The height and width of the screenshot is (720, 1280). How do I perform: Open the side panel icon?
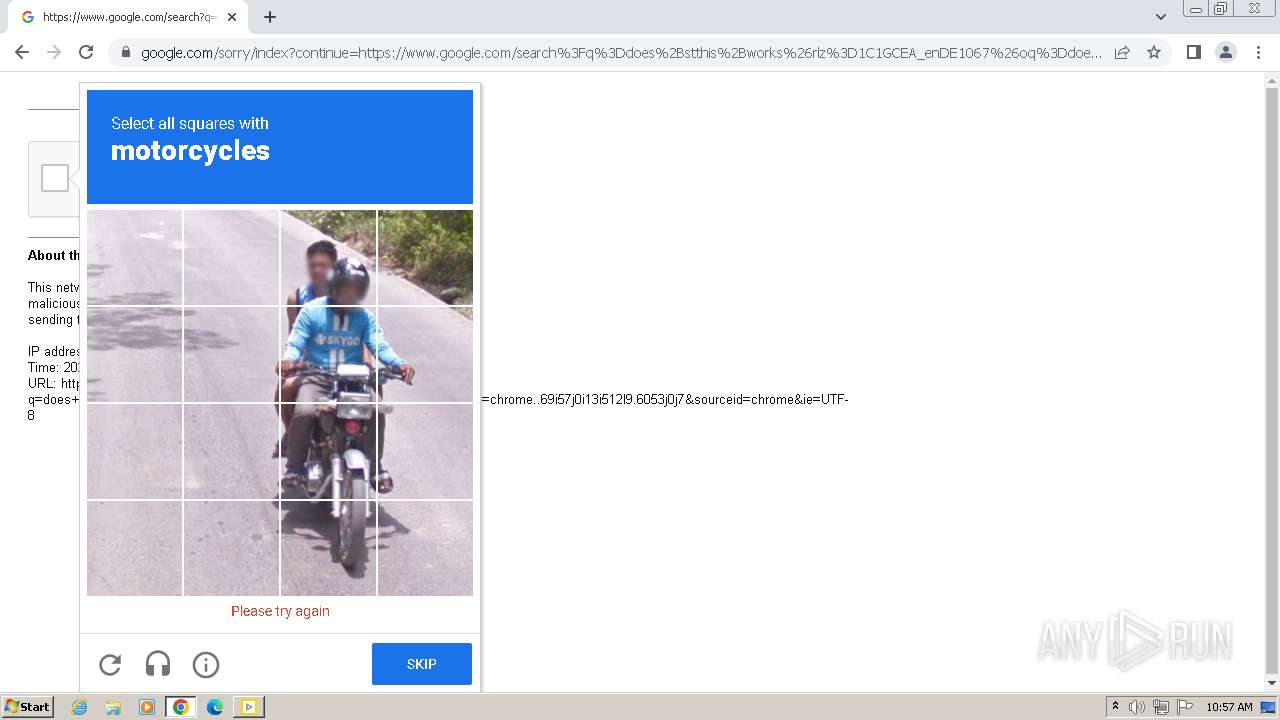point(1193,52)
